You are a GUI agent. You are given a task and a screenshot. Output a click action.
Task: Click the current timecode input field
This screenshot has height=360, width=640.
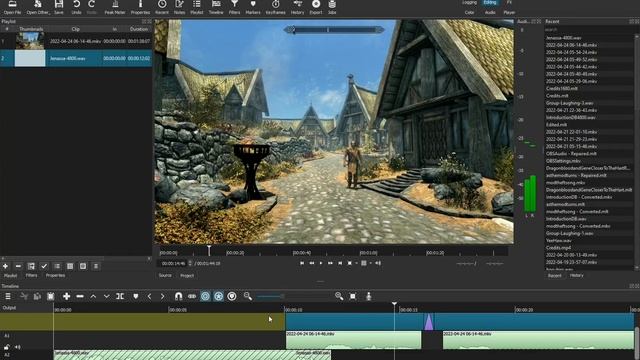coord(173,263)
